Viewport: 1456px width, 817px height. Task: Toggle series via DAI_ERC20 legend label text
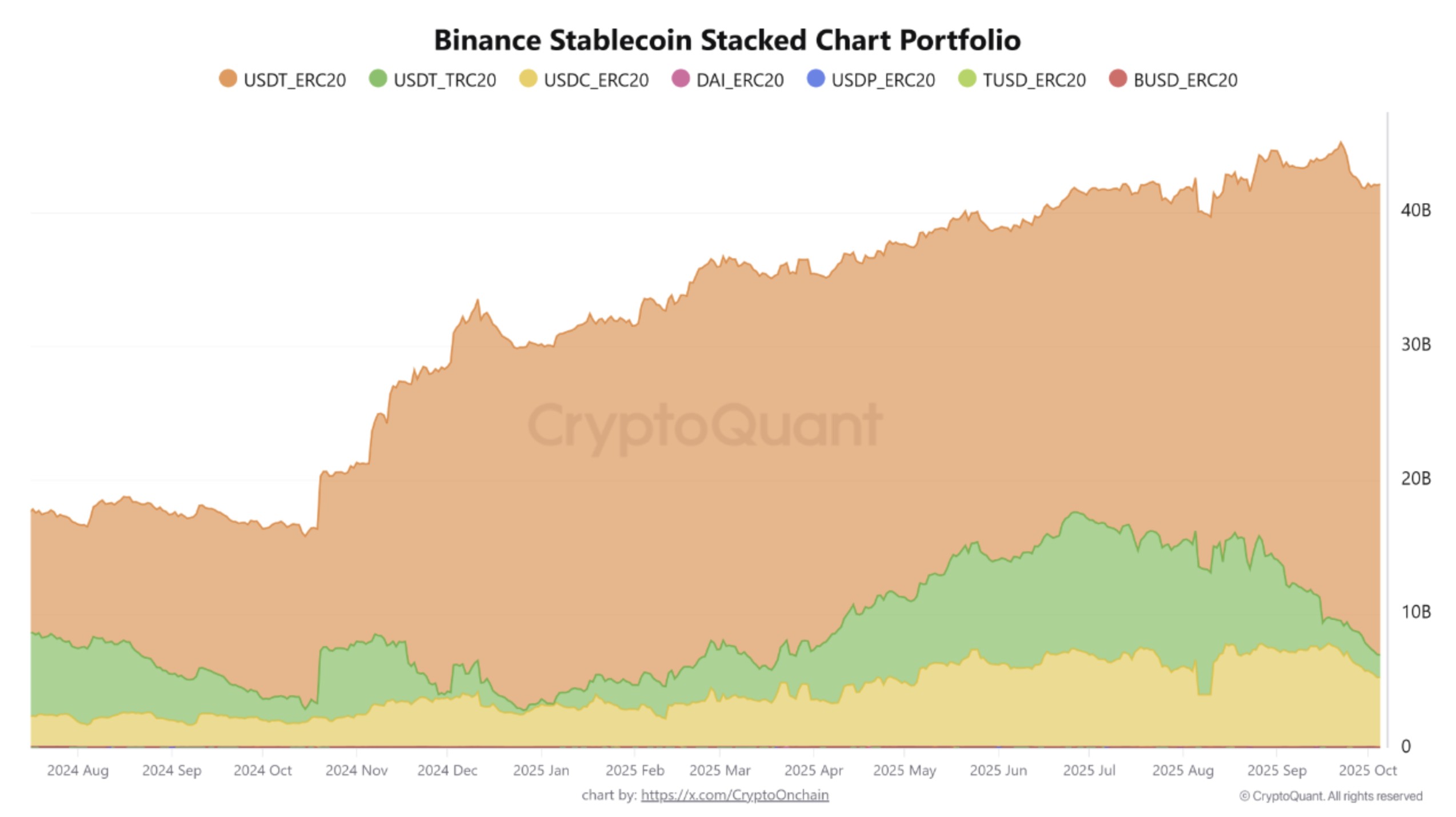(x=739, y=80)
